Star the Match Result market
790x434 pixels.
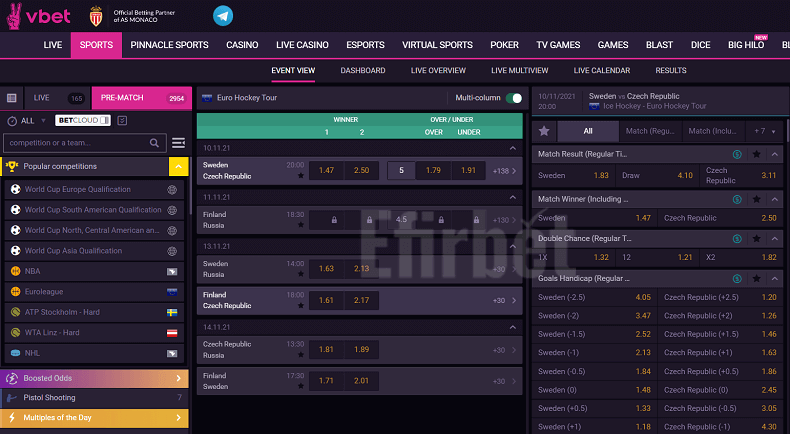point(756,154)
